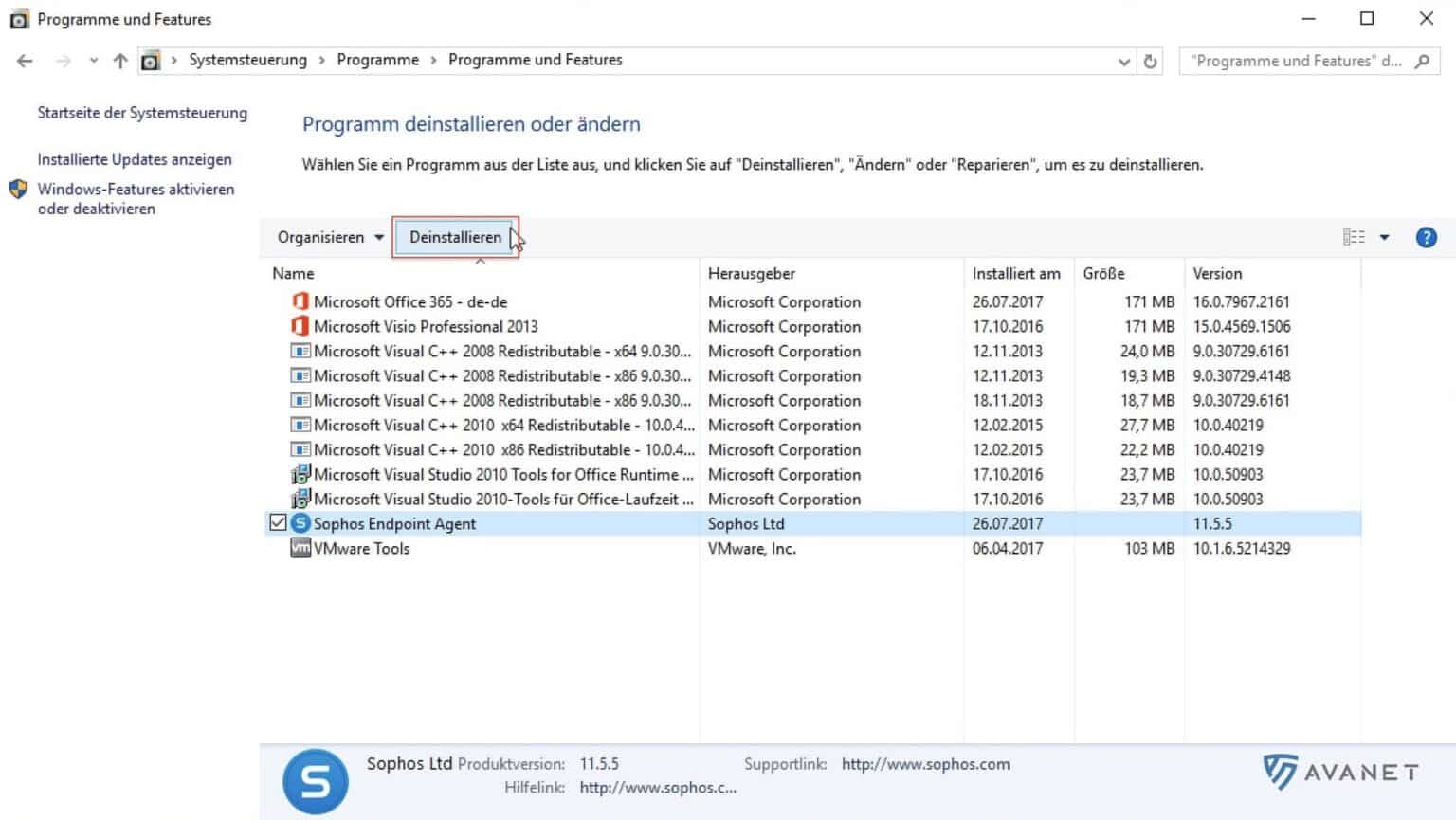Viewport: 1456px width, 820px height.
Task: Click the Visio Professional 2013 icon
Action: point(300,326)
